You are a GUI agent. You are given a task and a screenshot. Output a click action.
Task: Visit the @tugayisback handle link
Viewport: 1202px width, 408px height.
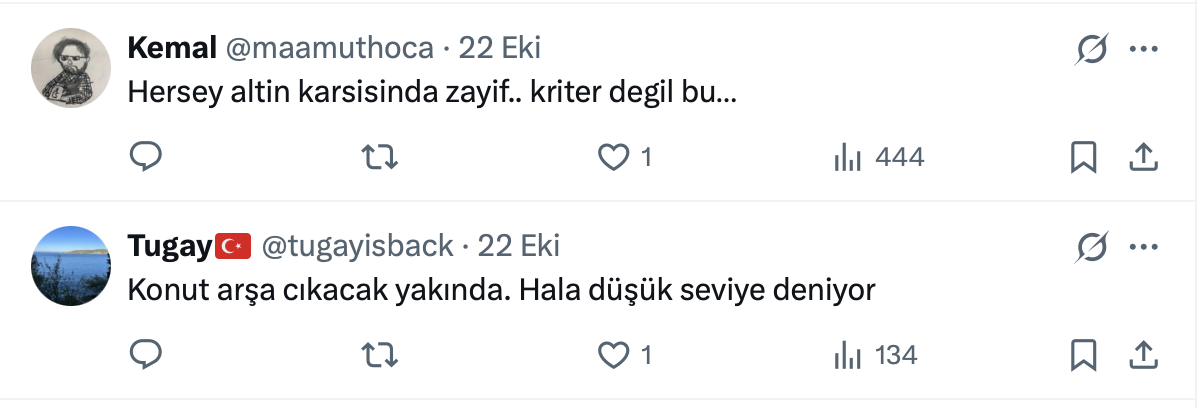point(357,245)
